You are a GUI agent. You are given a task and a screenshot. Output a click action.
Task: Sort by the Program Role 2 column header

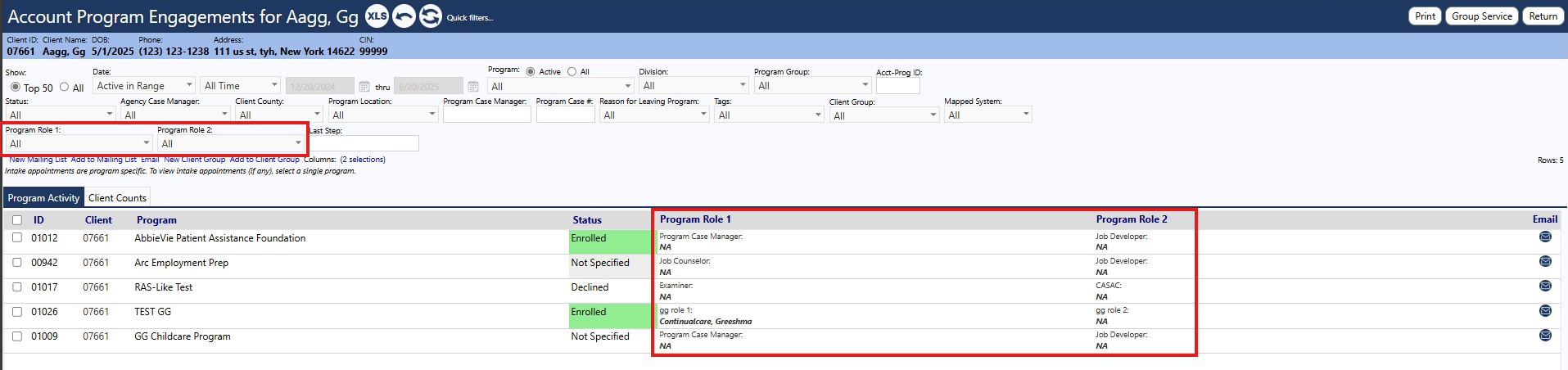(1132, 219)
